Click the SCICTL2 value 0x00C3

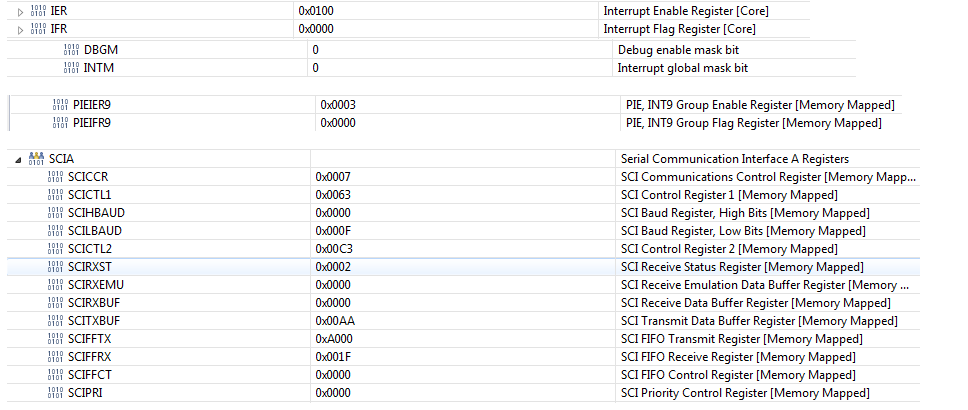pos(333,249)
